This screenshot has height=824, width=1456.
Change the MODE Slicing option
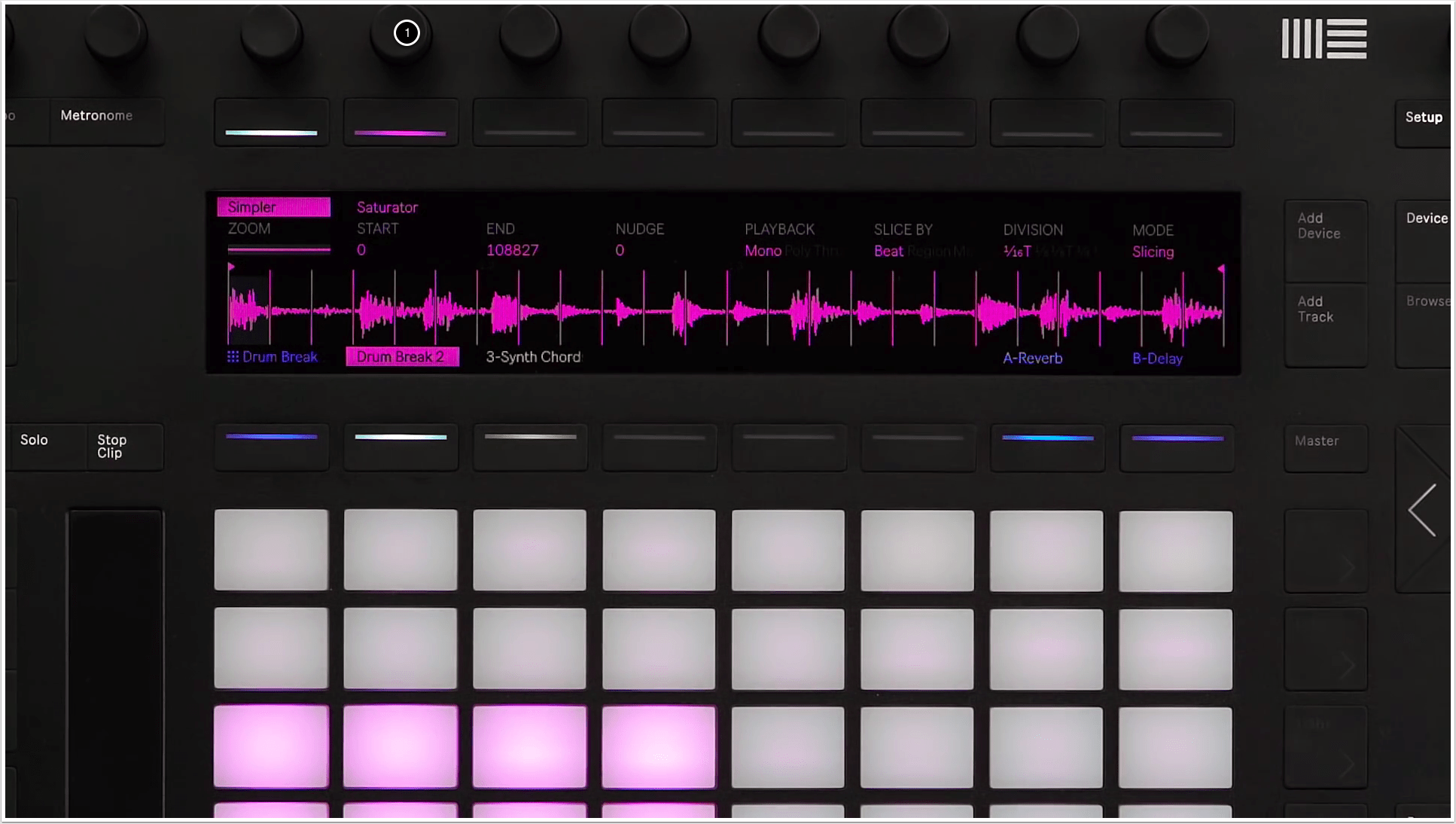(1153, 252)
